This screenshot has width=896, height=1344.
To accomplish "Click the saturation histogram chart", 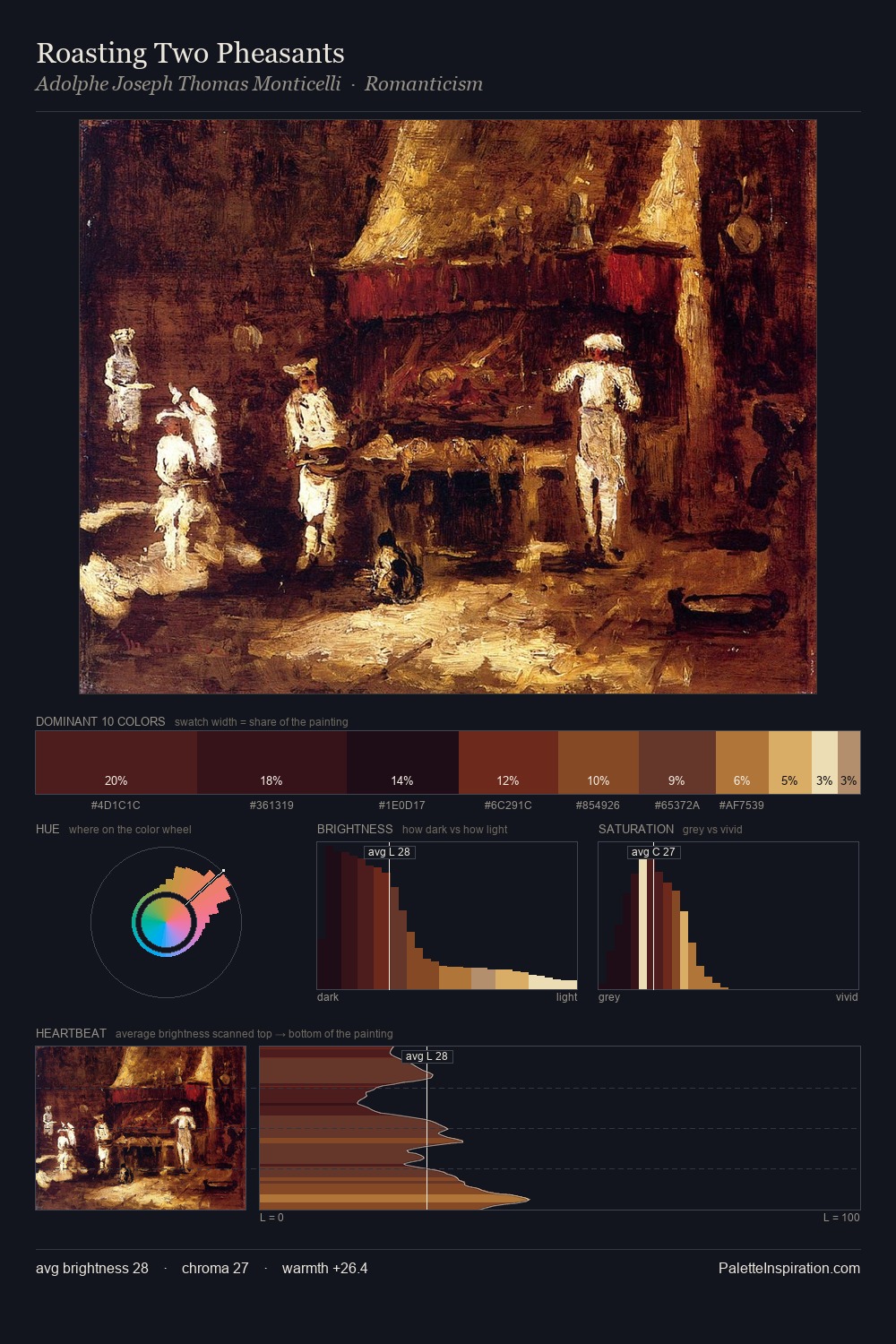I will click(728, 916).
